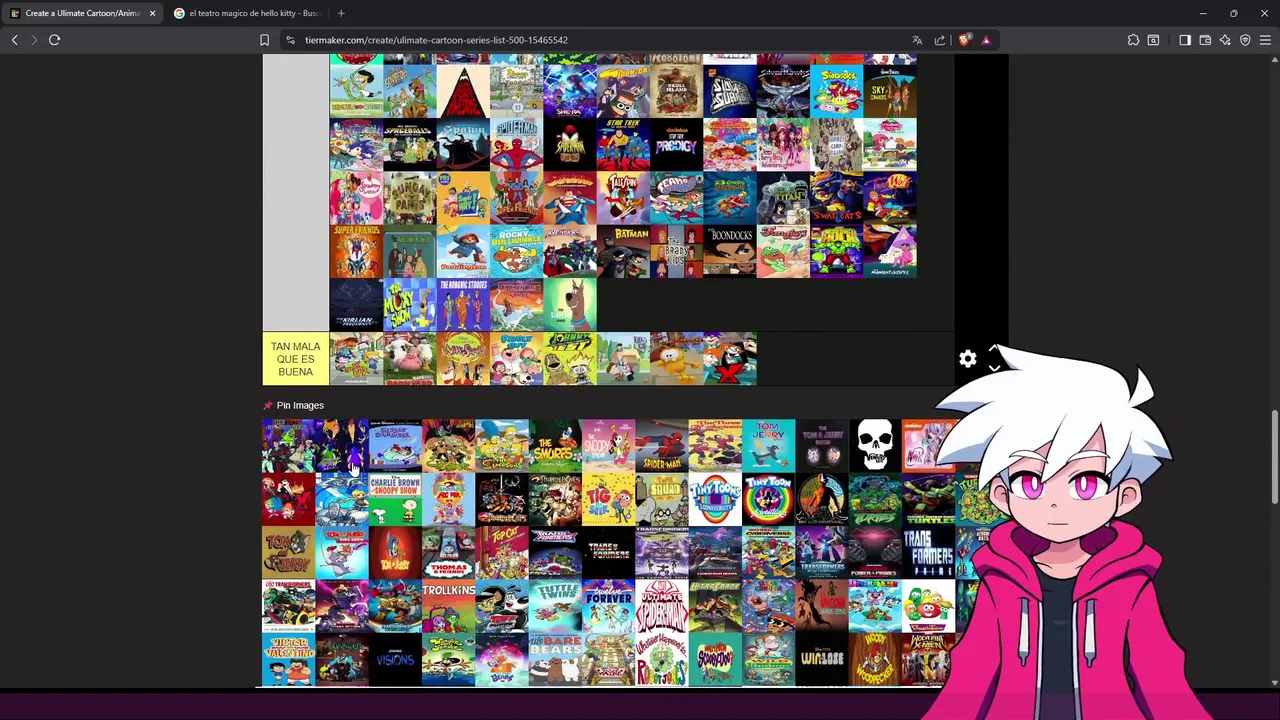
Task: Select Twelve Forever thumbnail
Action: [x=608, y=605]
